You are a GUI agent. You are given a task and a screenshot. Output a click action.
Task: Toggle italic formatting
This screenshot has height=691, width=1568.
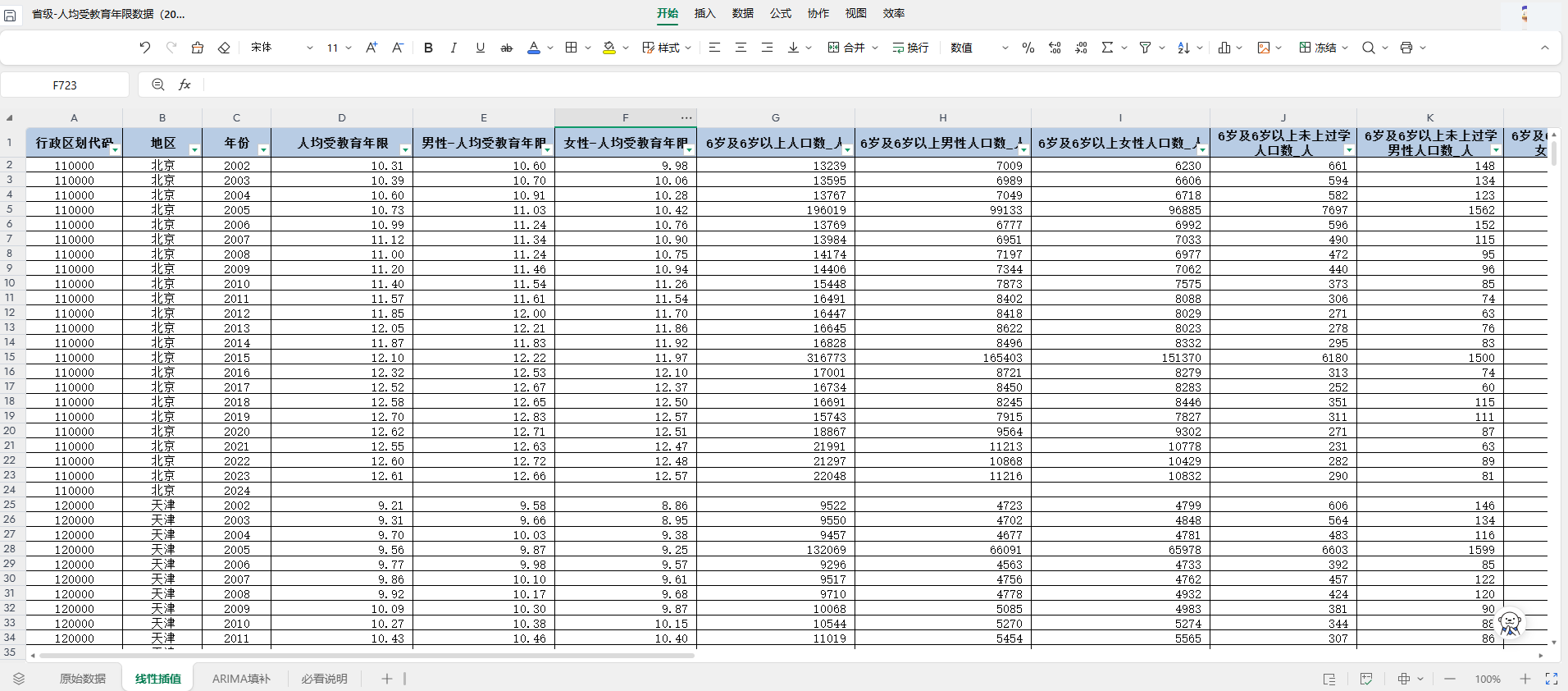click(x=454, y=48)
